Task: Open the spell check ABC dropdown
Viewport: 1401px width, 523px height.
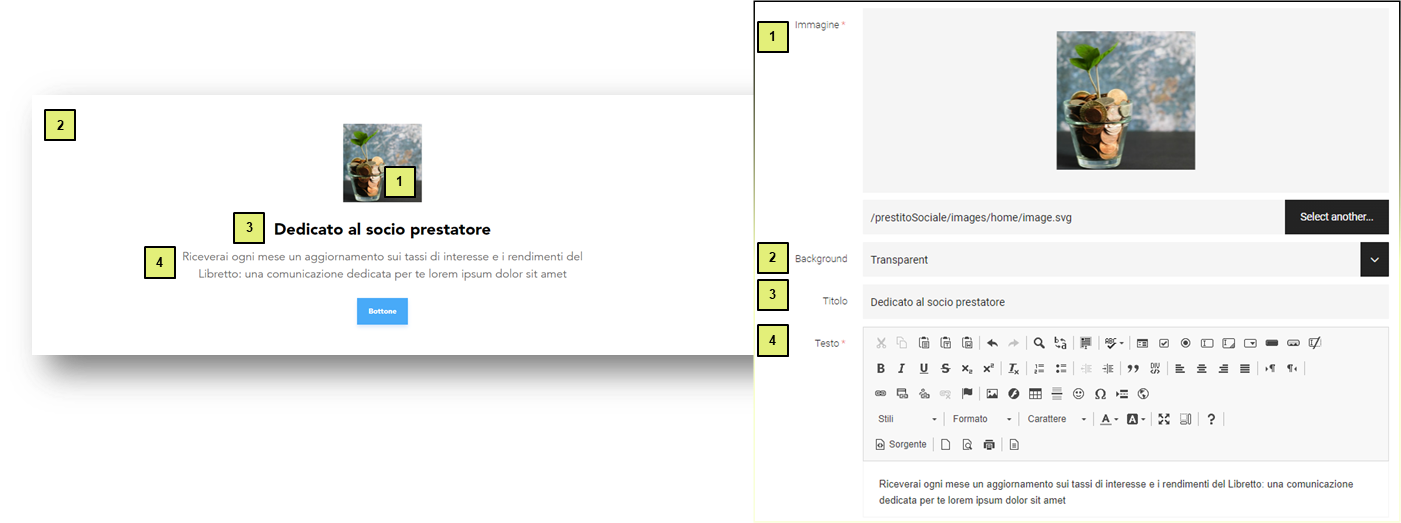Action: click(1115, 343)
